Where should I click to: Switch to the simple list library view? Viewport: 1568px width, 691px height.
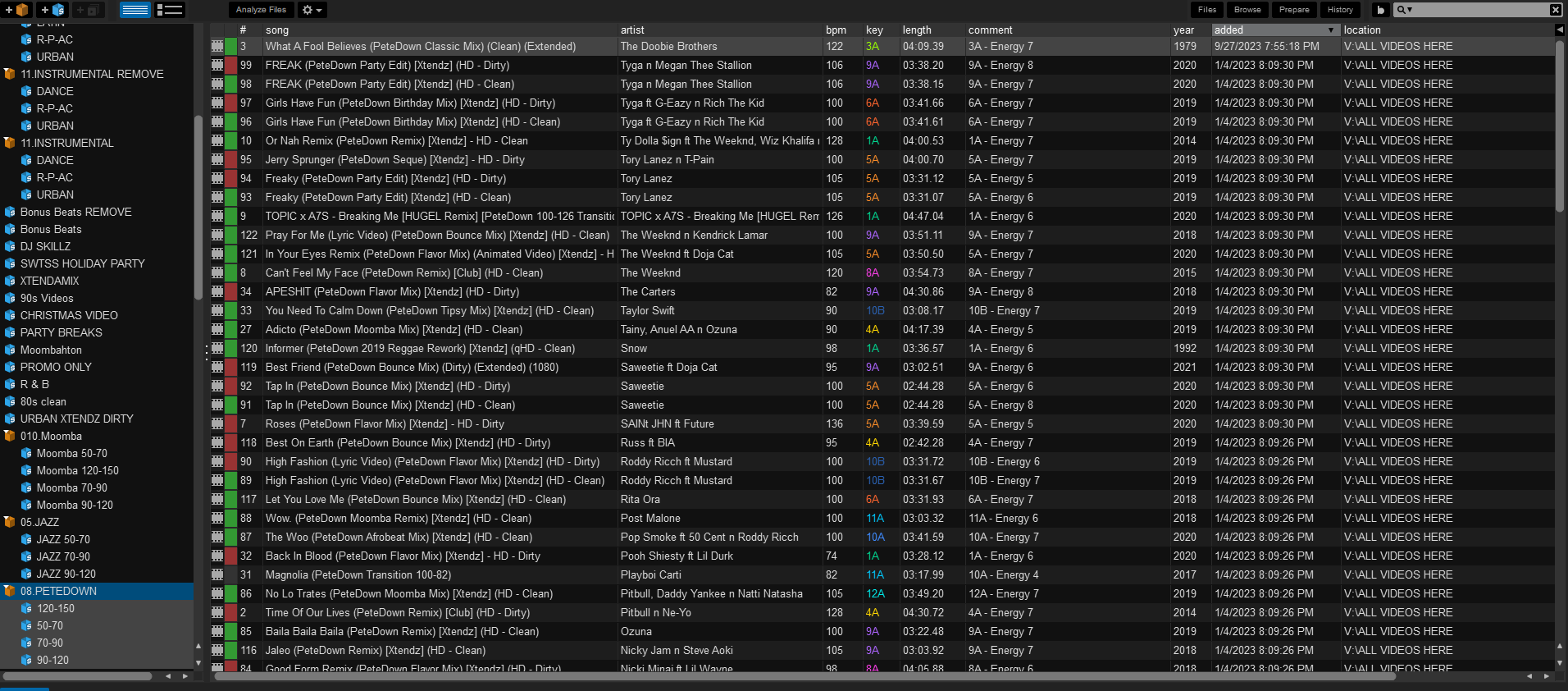coord(134,10)
